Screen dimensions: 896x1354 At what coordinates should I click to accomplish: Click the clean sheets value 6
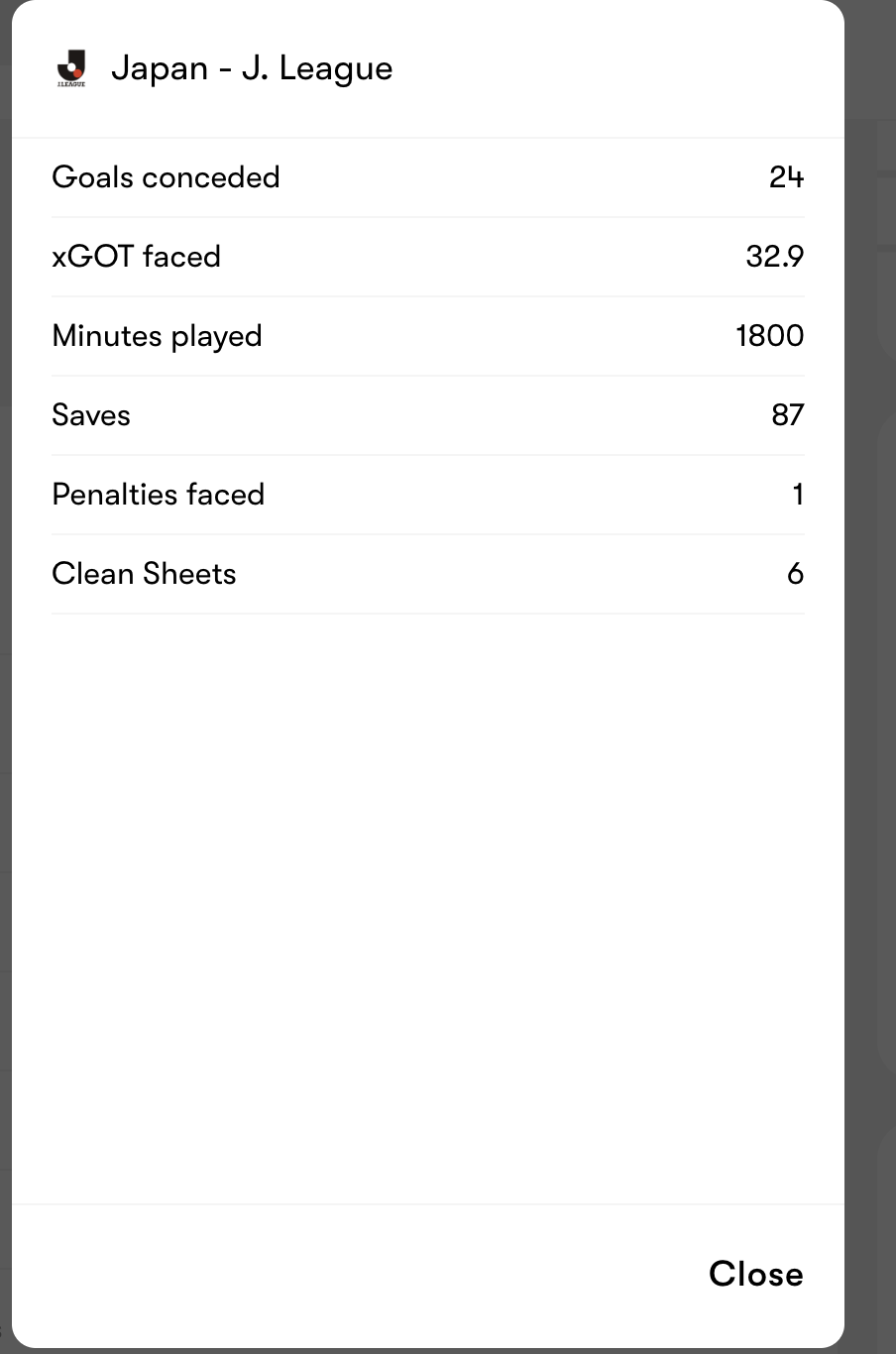coord(795,574)
